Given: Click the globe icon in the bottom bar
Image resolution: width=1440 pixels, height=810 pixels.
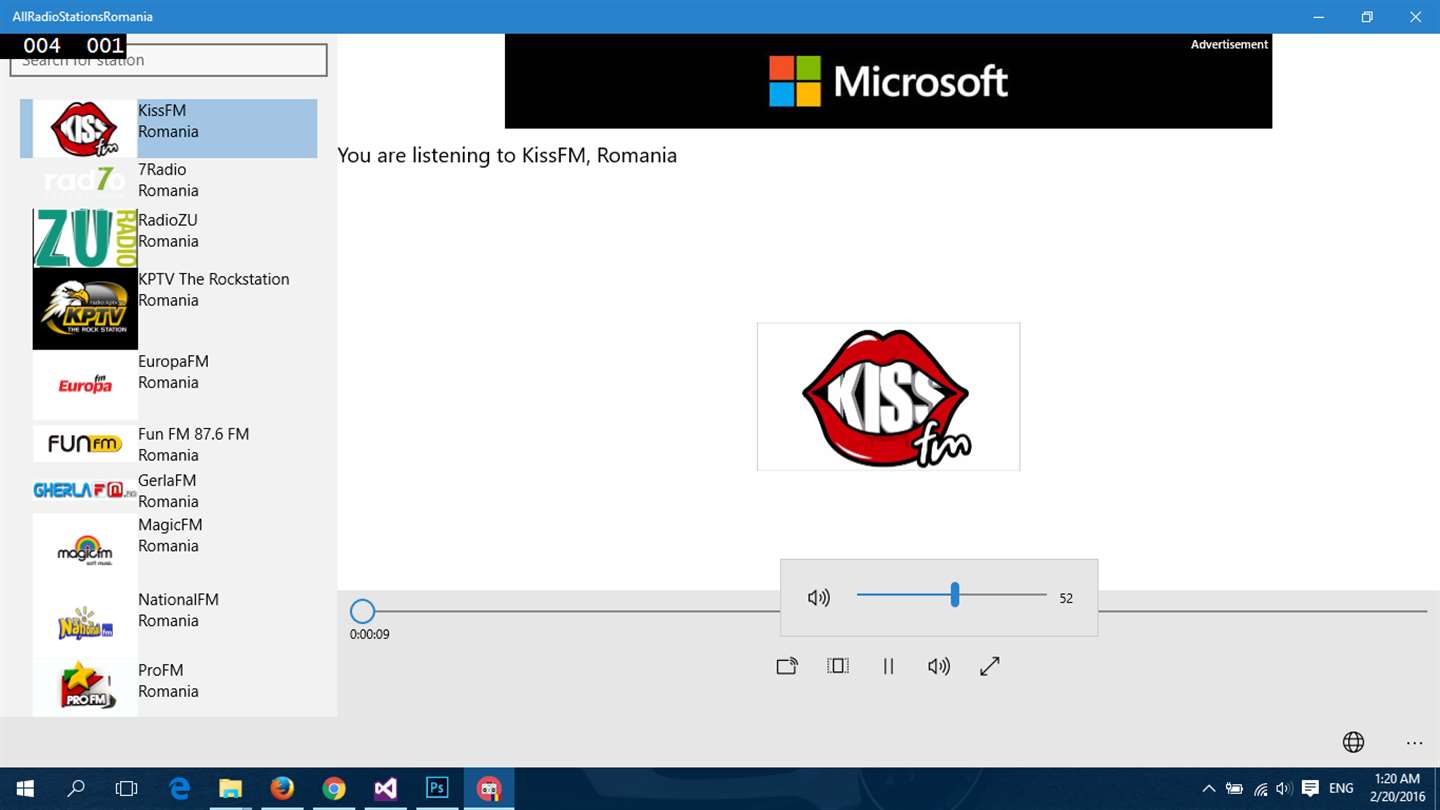Looking at the screenshot, I should [1353, 742].
